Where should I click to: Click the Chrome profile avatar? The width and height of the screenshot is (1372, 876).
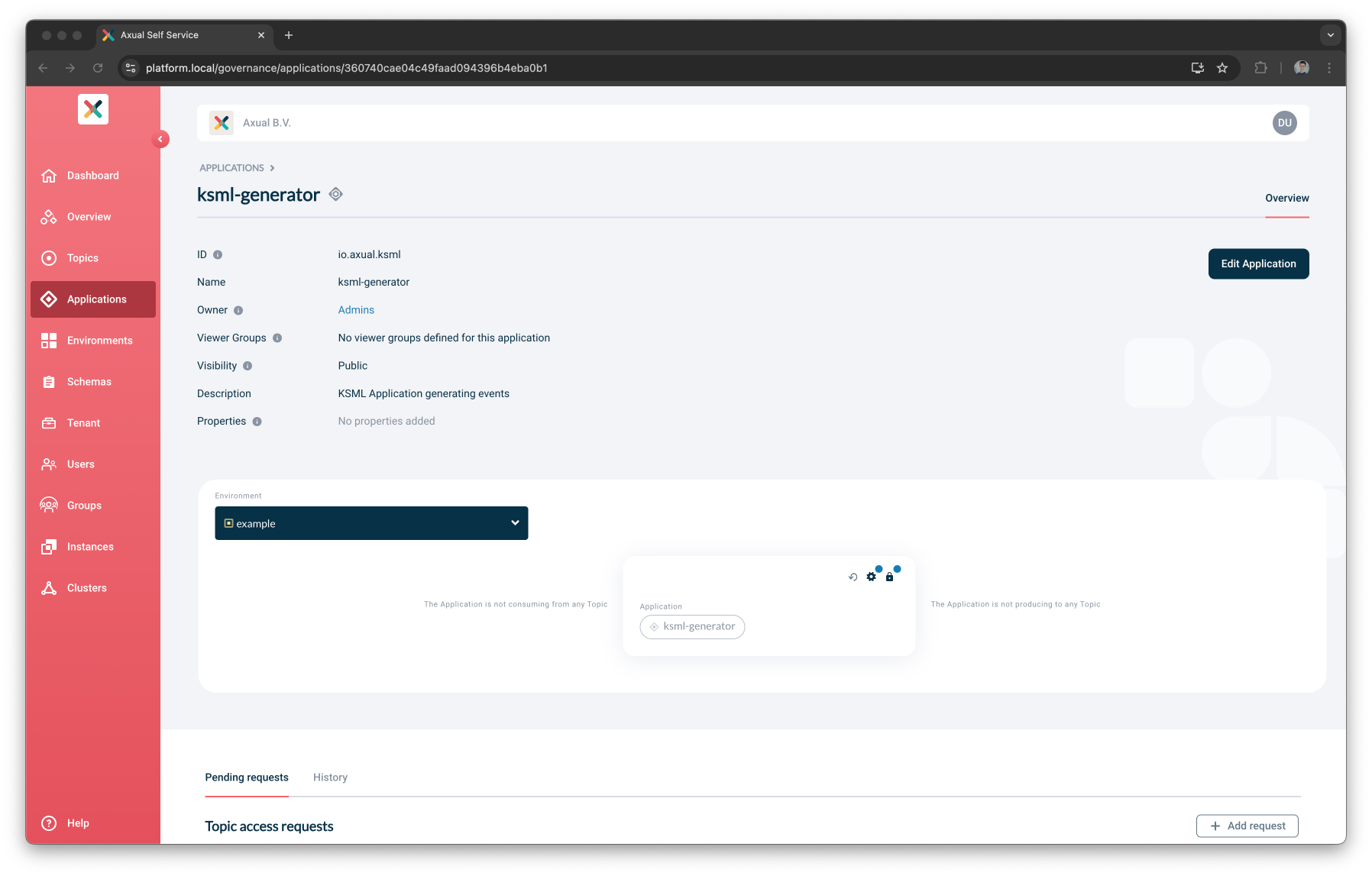point(1302,68)
